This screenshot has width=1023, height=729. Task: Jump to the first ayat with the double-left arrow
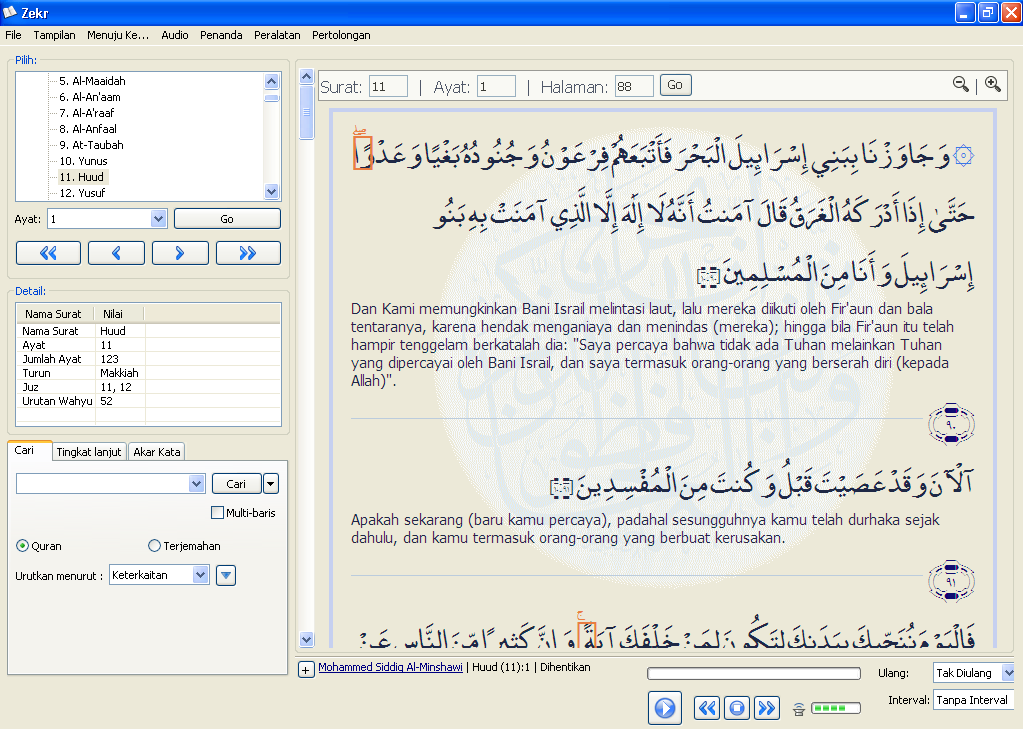48,253
